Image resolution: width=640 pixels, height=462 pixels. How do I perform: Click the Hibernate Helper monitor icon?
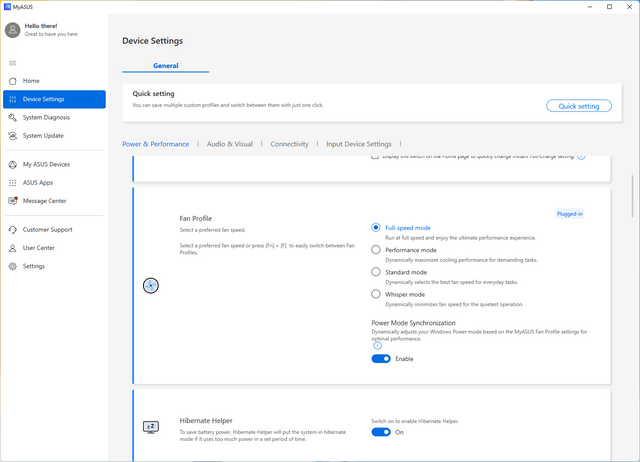coord(151,427)
